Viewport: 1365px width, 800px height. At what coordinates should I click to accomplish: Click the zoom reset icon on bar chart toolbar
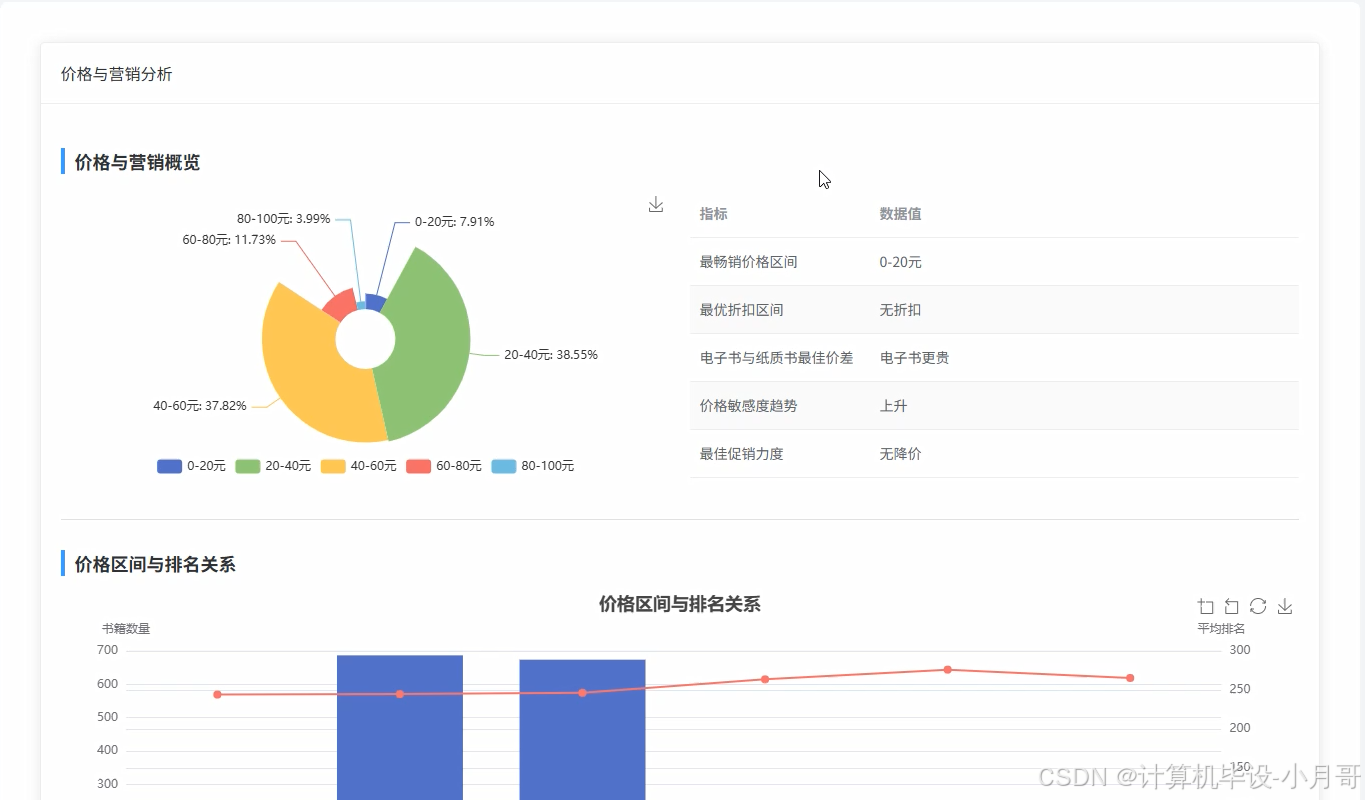pos(1231,606)
